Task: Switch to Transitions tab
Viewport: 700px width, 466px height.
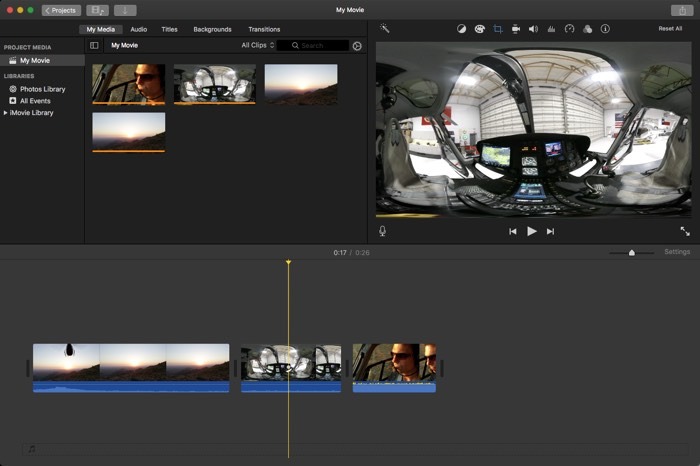Action: tap(264, 29)
